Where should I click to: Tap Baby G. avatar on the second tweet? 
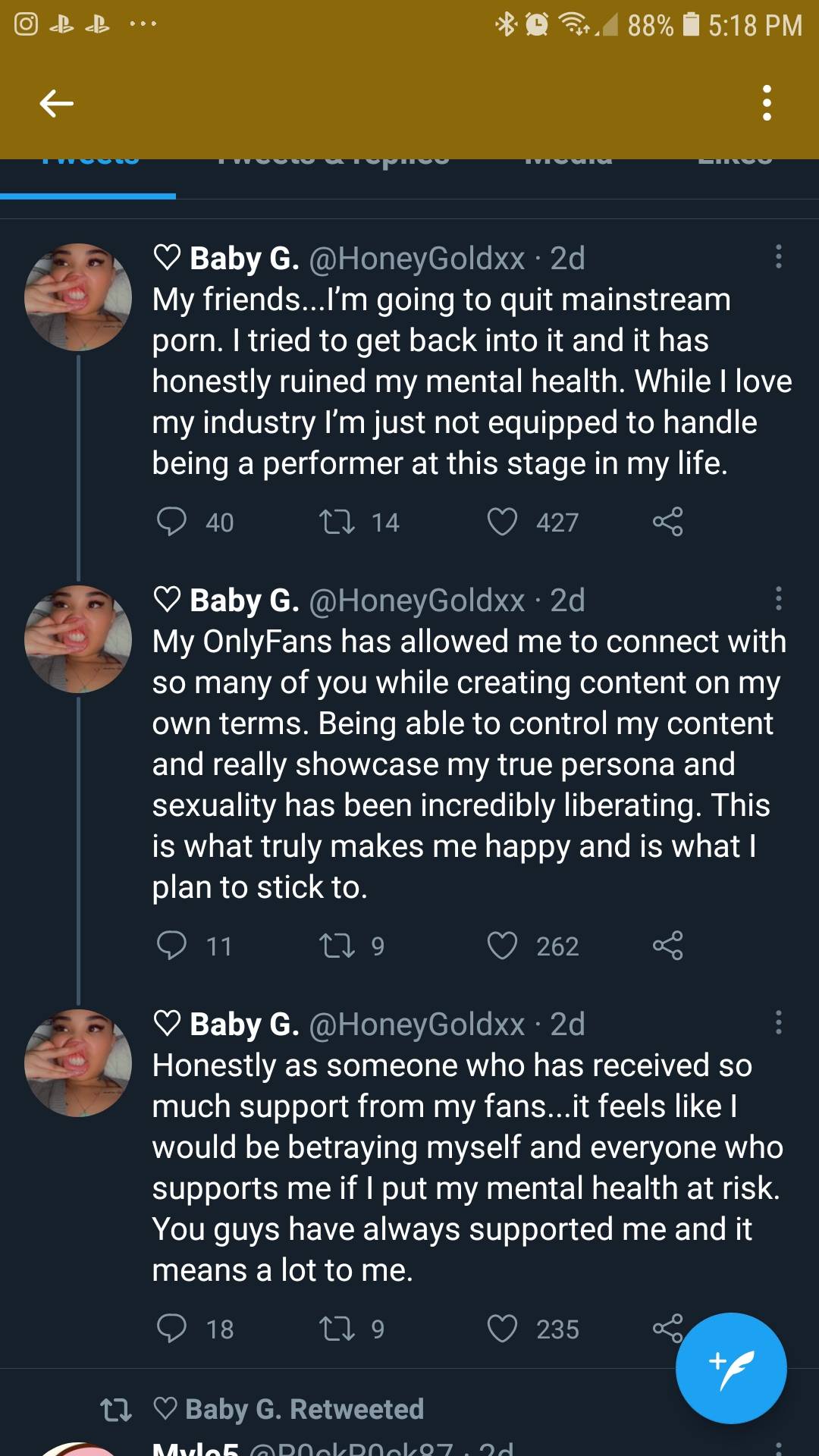[x=77, y=639]
